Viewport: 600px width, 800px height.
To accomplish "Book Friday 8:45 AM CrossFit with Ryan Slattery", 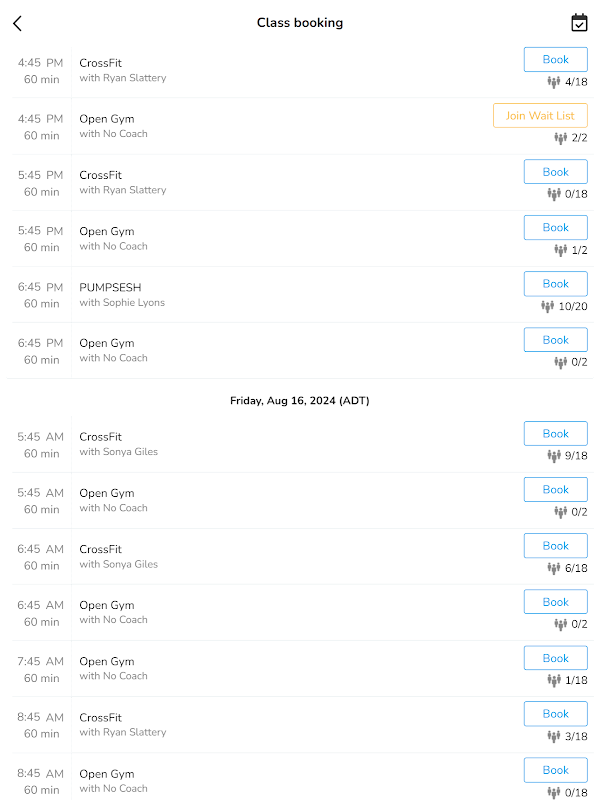I will (556, 714).
